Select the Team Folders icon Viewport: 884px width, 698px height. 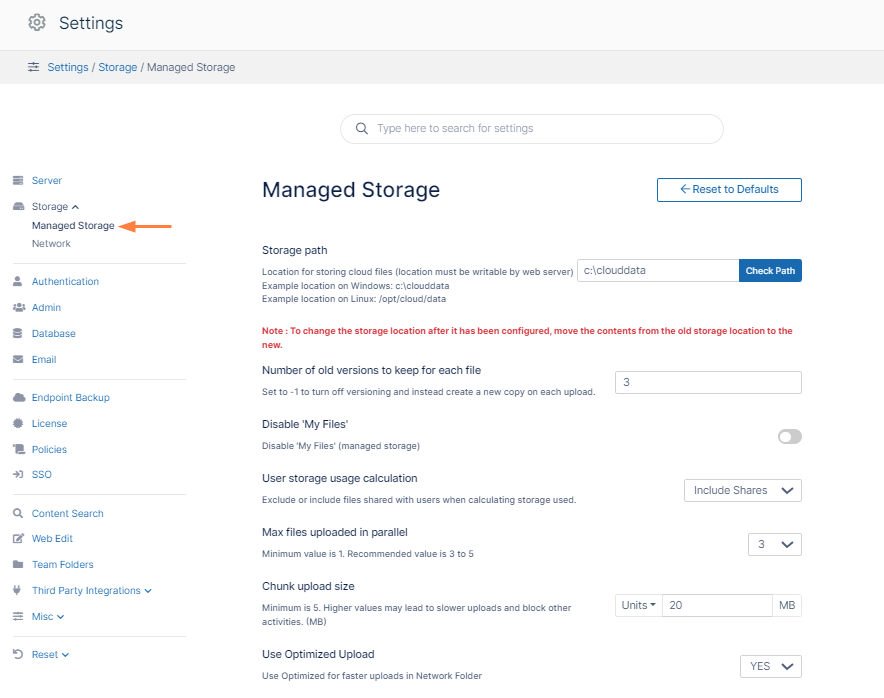click(20, 564)
